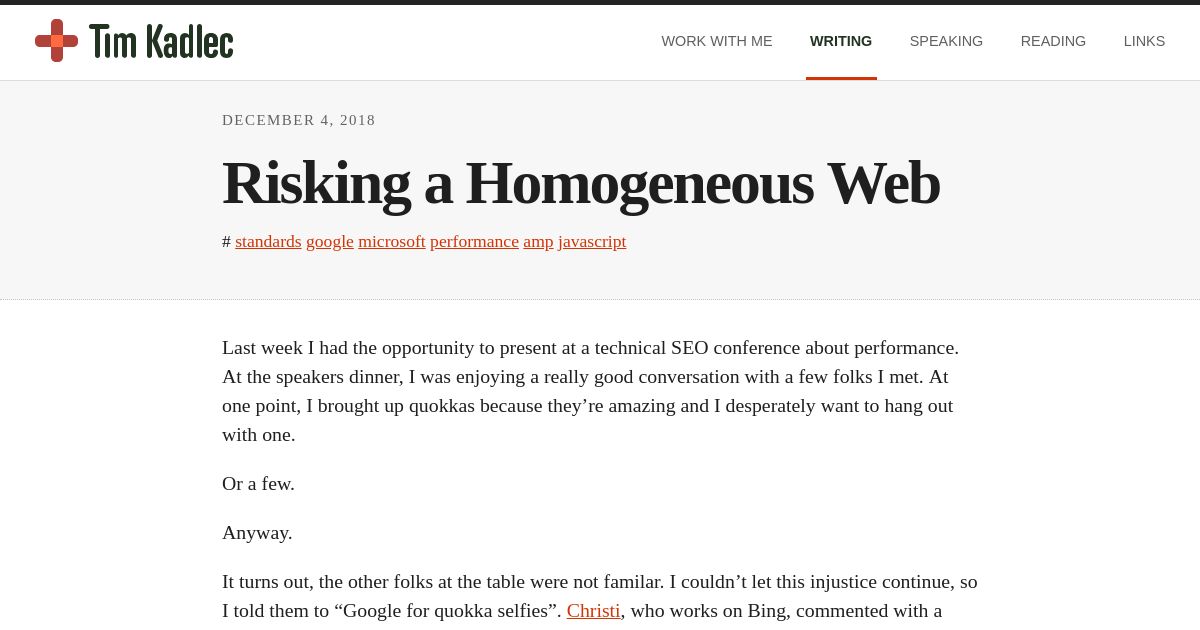Open the google tag link
Image resolution: width=1200 pixels, height=630 pixels.
pos(330,241)
